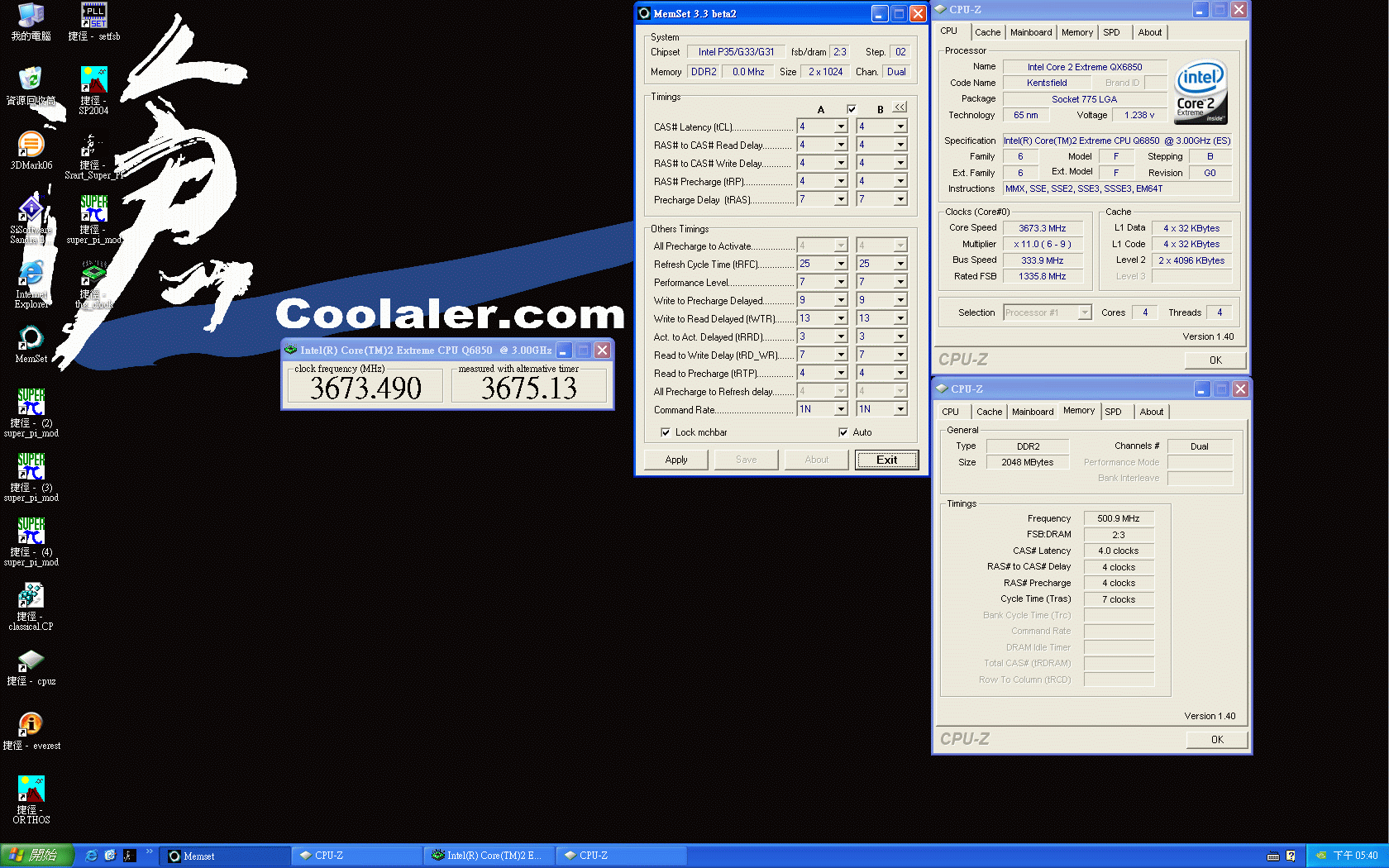Viewport: 1389px width, 868px height.
Task: Open the Mainboard tab in CPU-Z
Action: 1030,31
